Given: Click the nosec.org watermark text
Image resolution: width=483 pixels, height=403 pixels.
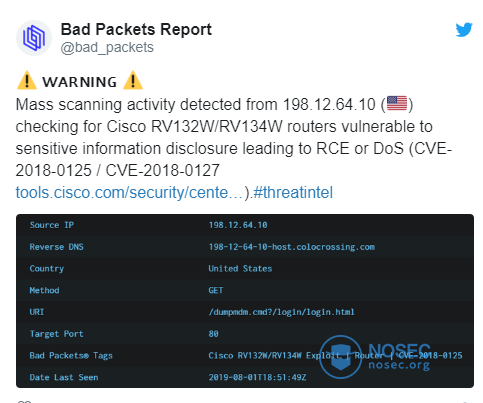Looking at the screenshot, I should 399,365.
